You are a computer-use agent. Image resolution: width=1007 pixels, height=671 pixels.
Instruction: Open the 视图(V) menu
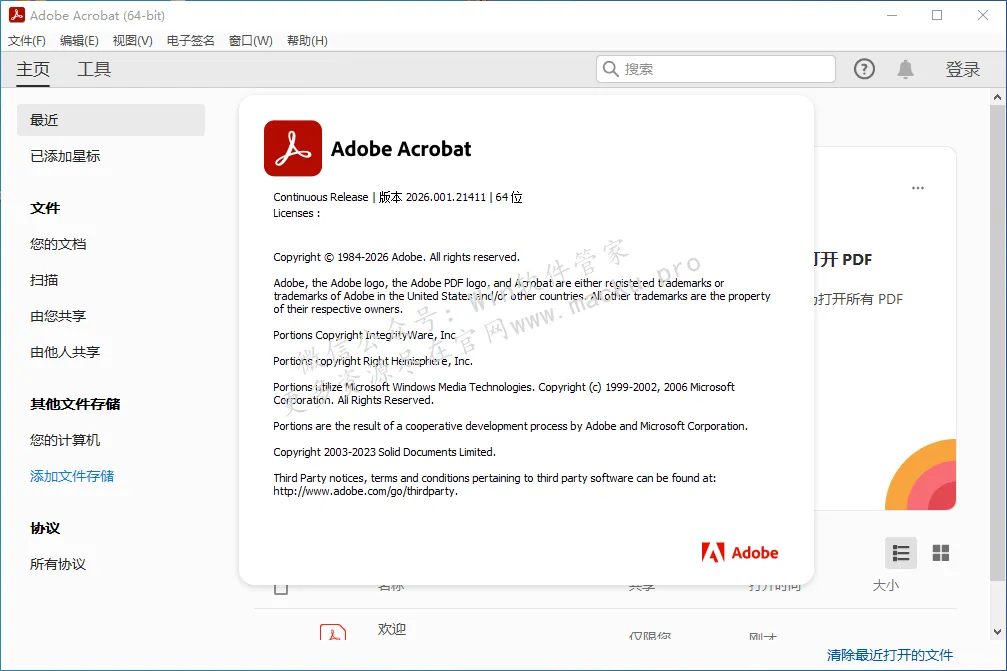click(132, 40)
